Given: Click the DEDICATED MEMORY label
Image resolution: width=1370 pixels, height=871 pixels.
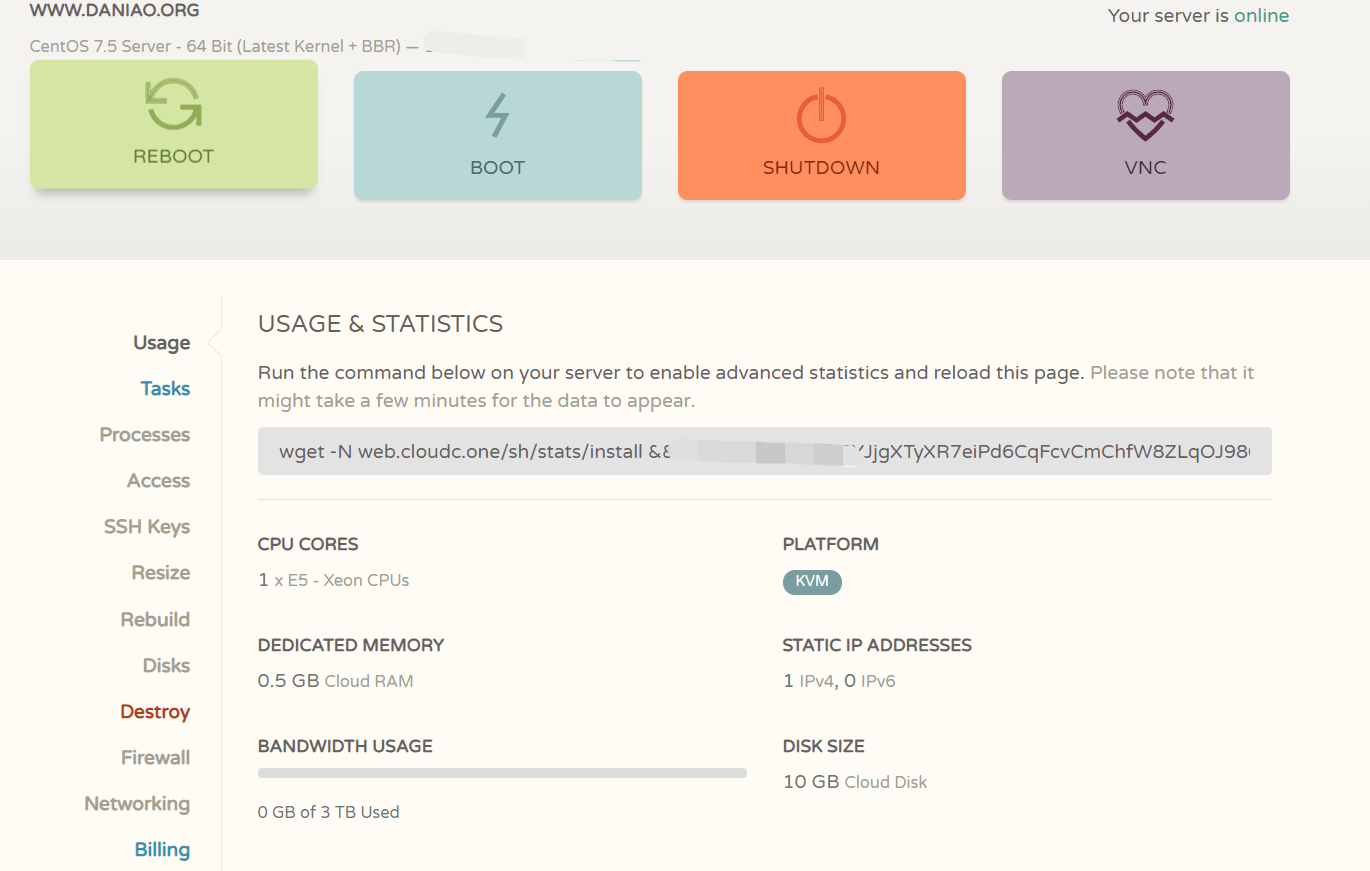Looking at the screenshot, I should click(x=351, y=645).
